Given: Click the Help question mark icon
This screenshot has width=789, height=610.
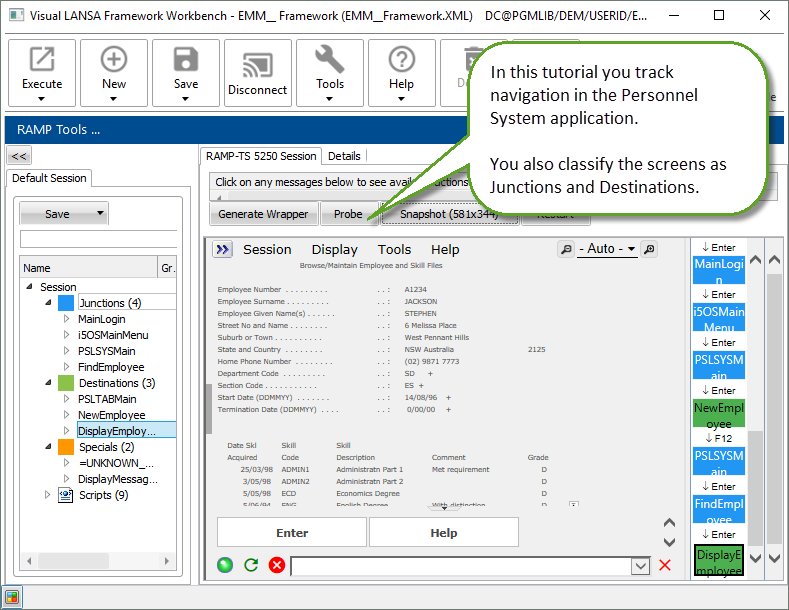Looking at the screenshot, I should click(x=402, y=60).
